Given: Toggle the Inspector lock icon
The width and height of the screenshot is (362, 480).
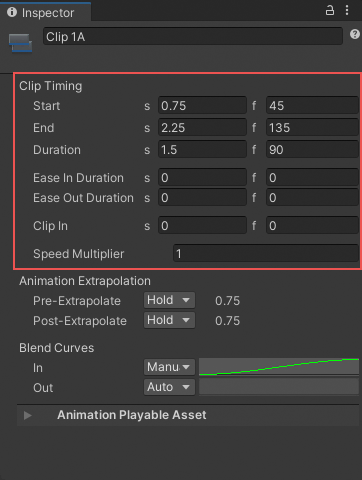Looking at the screenshot, I should pos(330,10).
